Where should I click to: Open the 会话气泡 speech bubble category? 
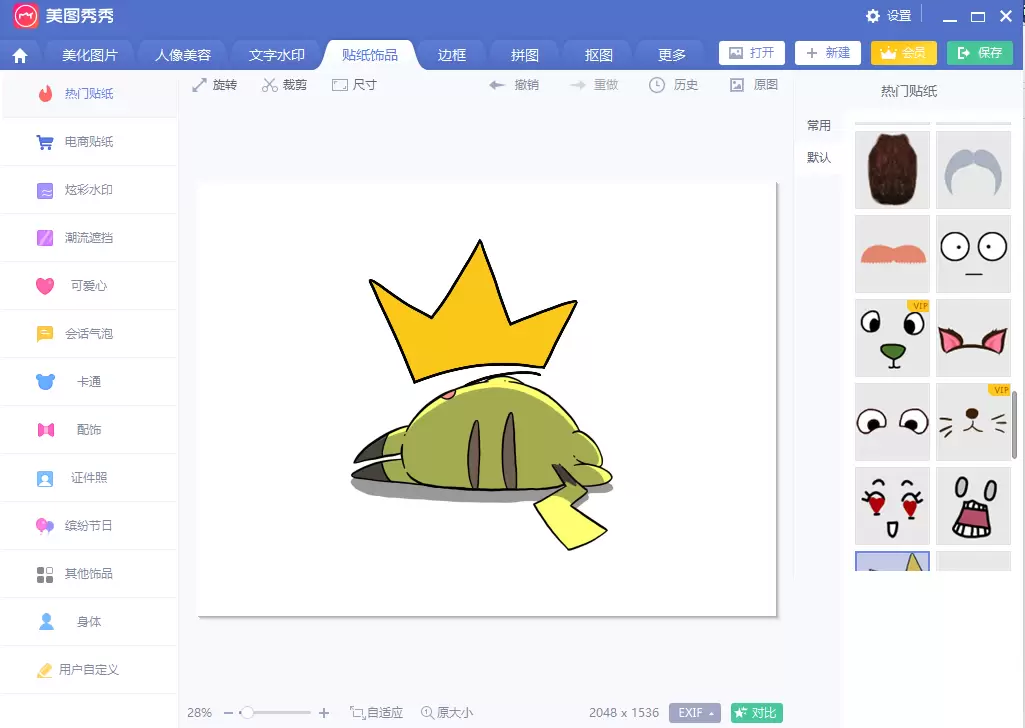[x=89, y=334]
